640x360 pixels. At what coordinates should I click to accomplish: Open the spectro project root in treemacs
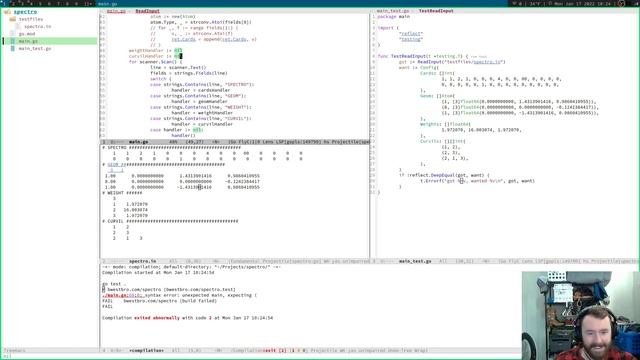coord(25,12)
